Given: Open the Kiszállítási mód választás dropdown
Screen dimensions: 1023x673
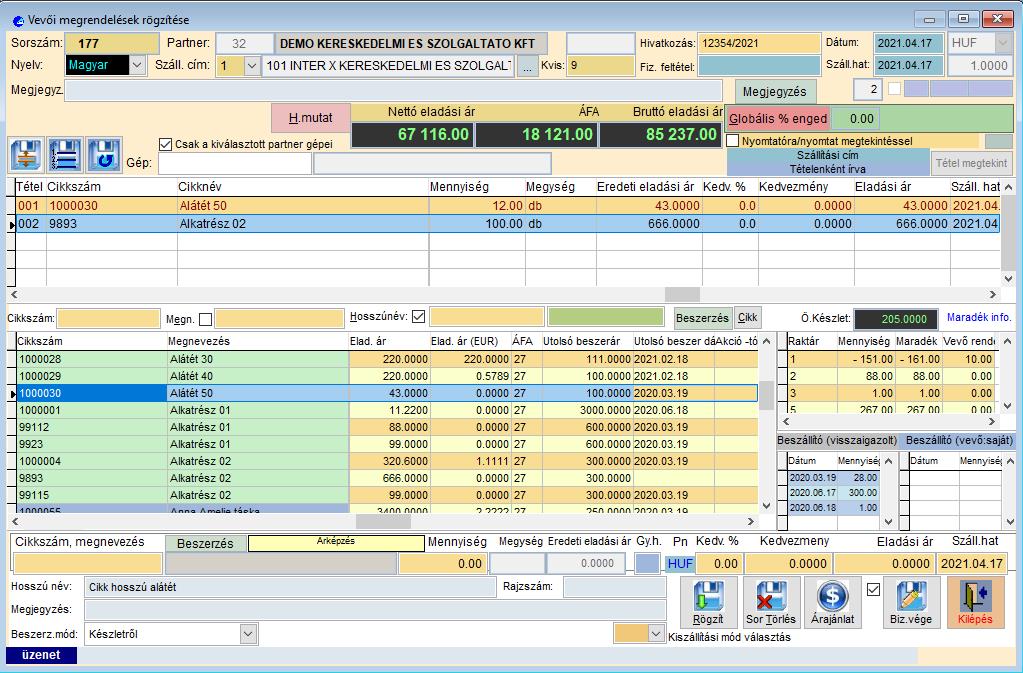Looking at the screenshot, I should [x=656, y=633].
